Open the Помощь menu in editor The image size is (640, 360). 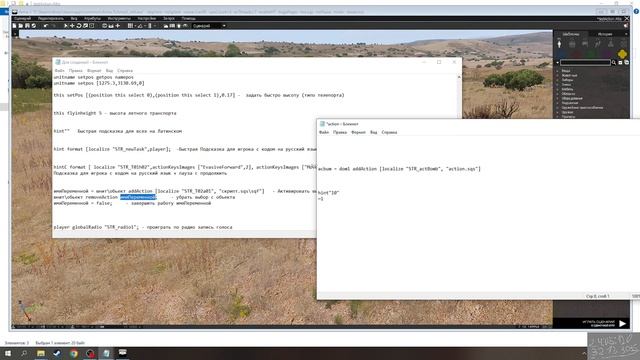coord(189,18)
